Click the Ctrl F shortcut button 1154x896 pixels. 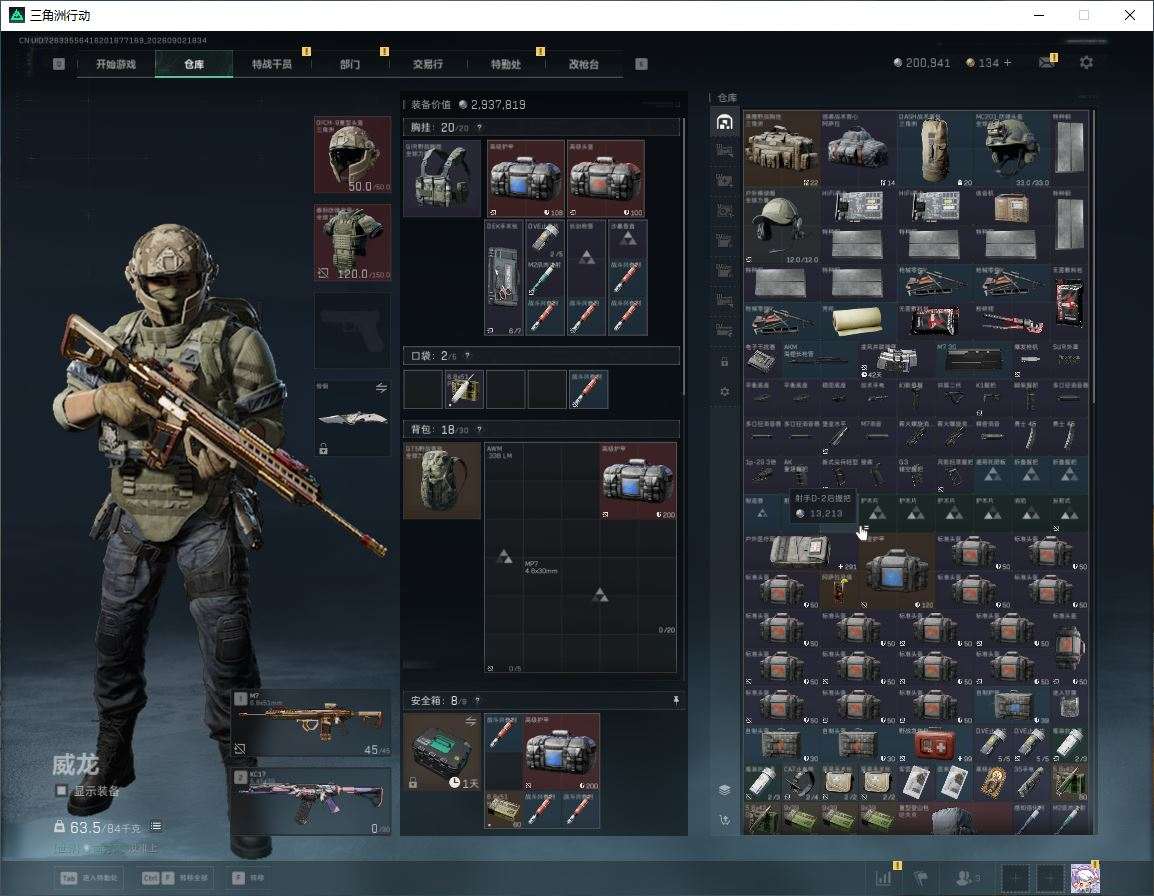pyautogui.click(x=174, y=878)
